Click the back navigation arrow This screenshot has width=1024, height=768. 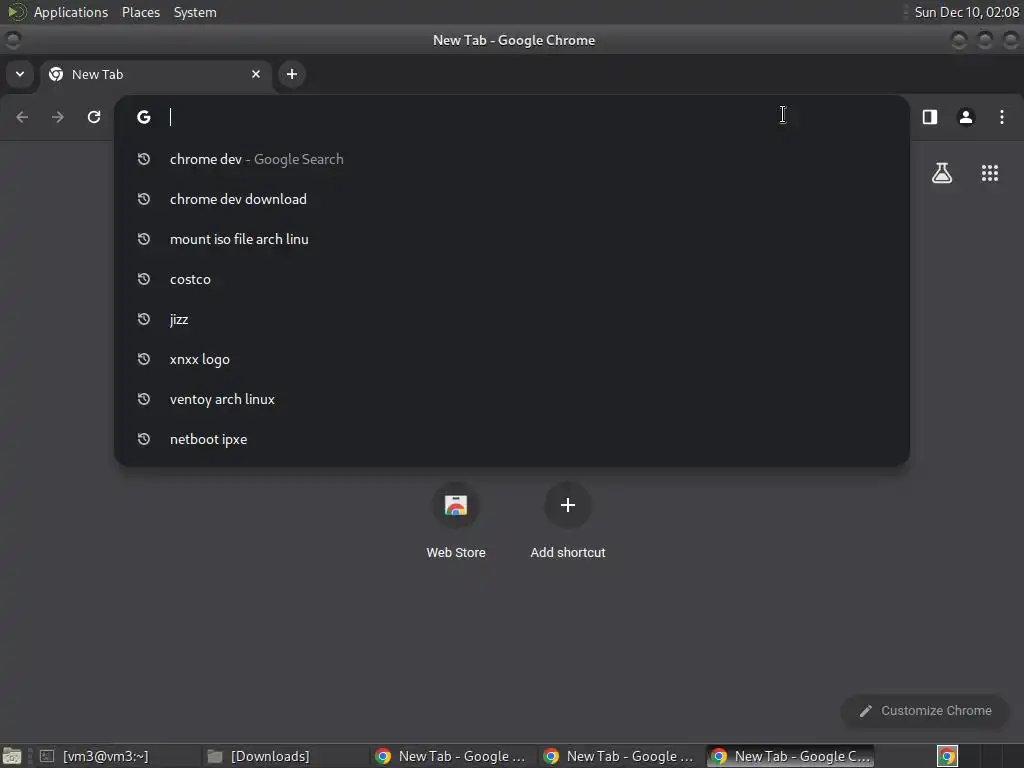(22, 117)
